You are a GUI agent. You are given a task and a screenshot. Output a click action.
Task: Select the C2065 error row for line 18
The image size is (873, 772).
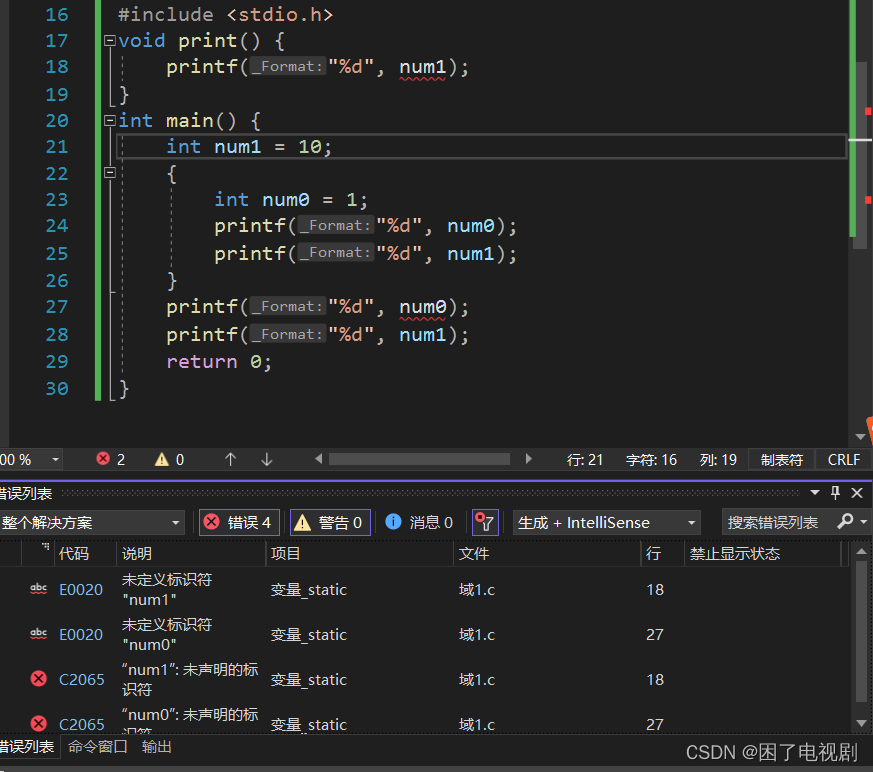pos(423,679)
